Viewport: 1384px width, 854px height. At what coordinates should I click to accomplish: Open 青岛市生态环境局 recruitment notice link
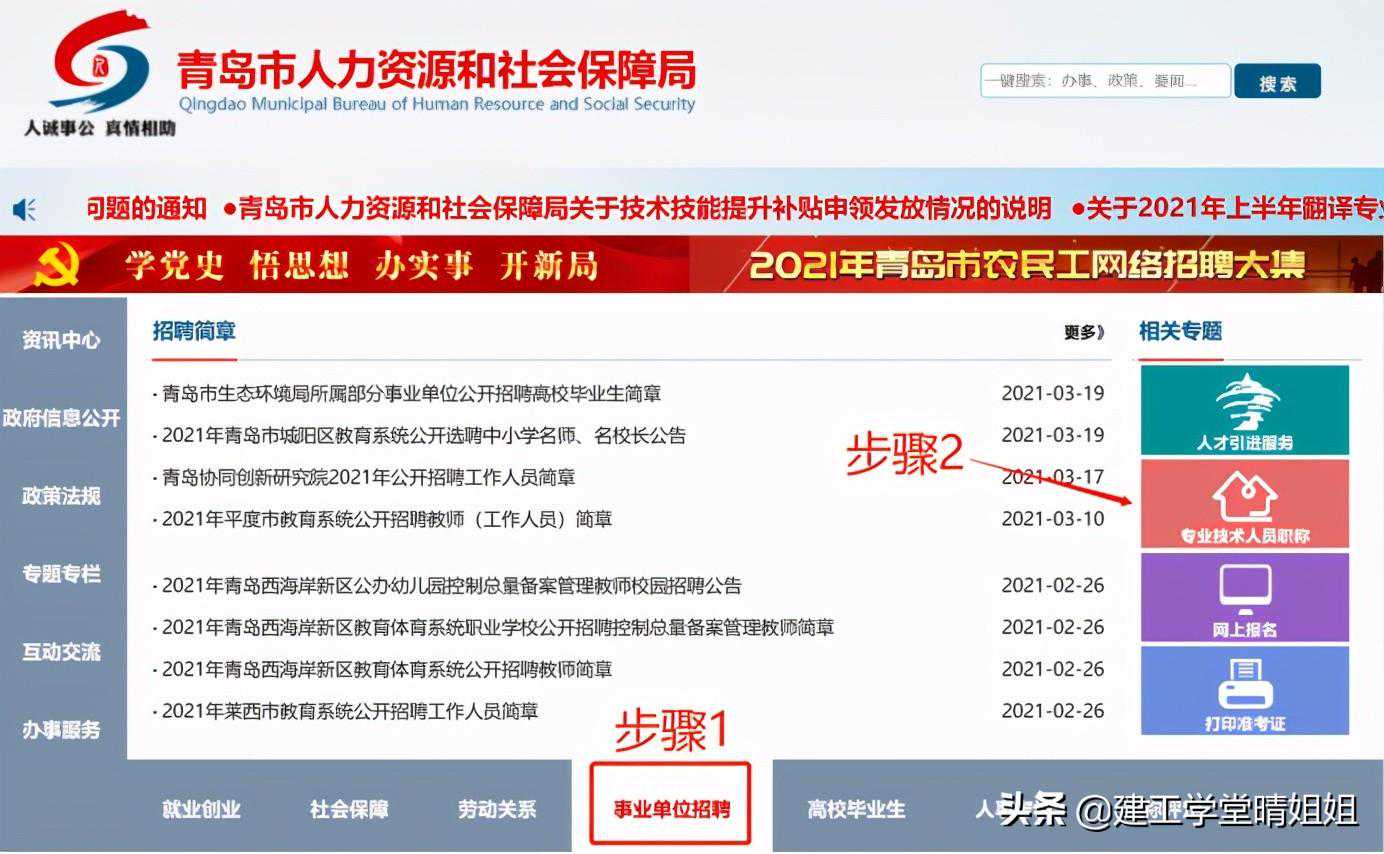[411, 394]
